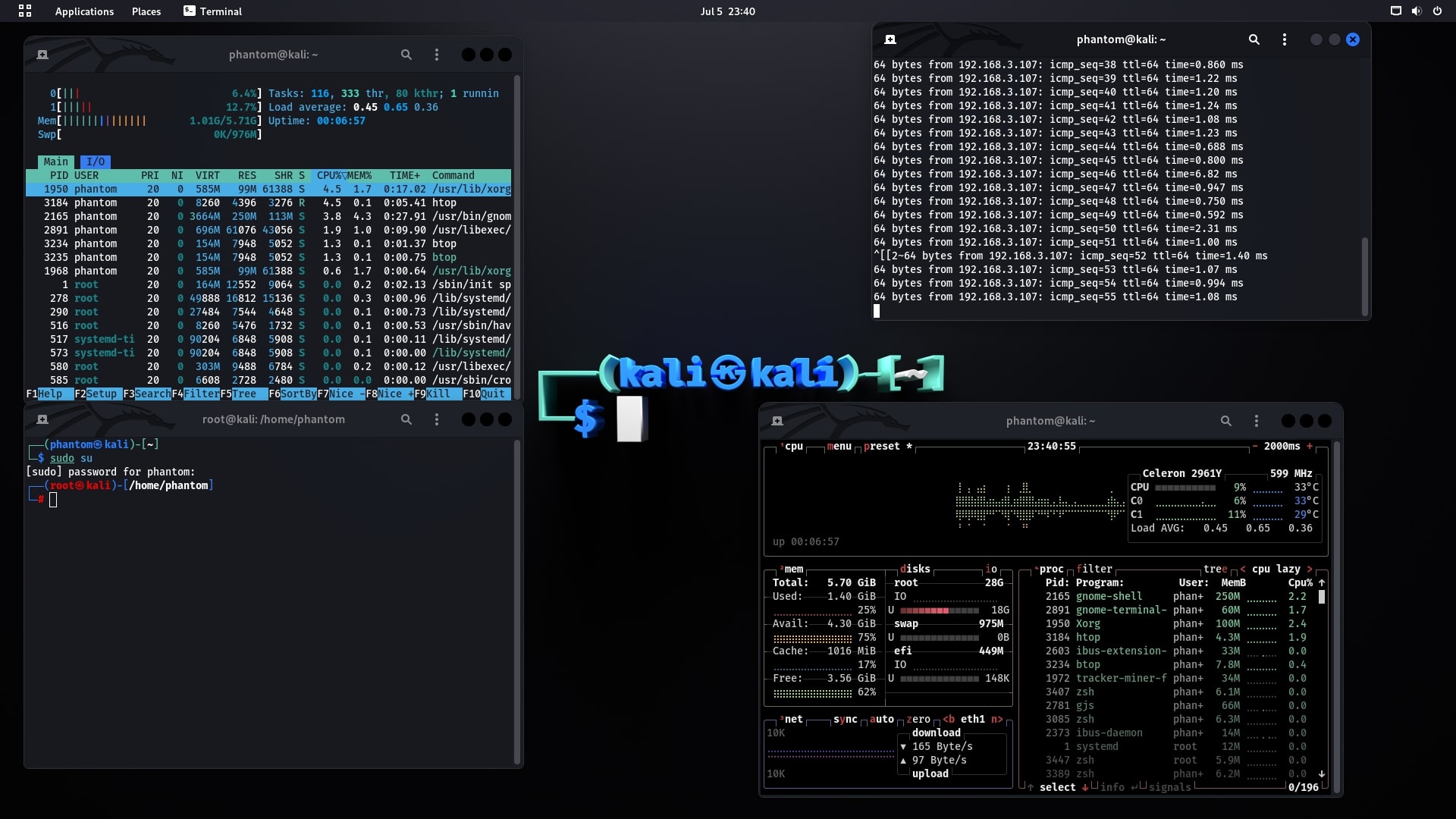1456x819 pixels.
Task: Open the Places menu
Action: (x=146, y=11)
